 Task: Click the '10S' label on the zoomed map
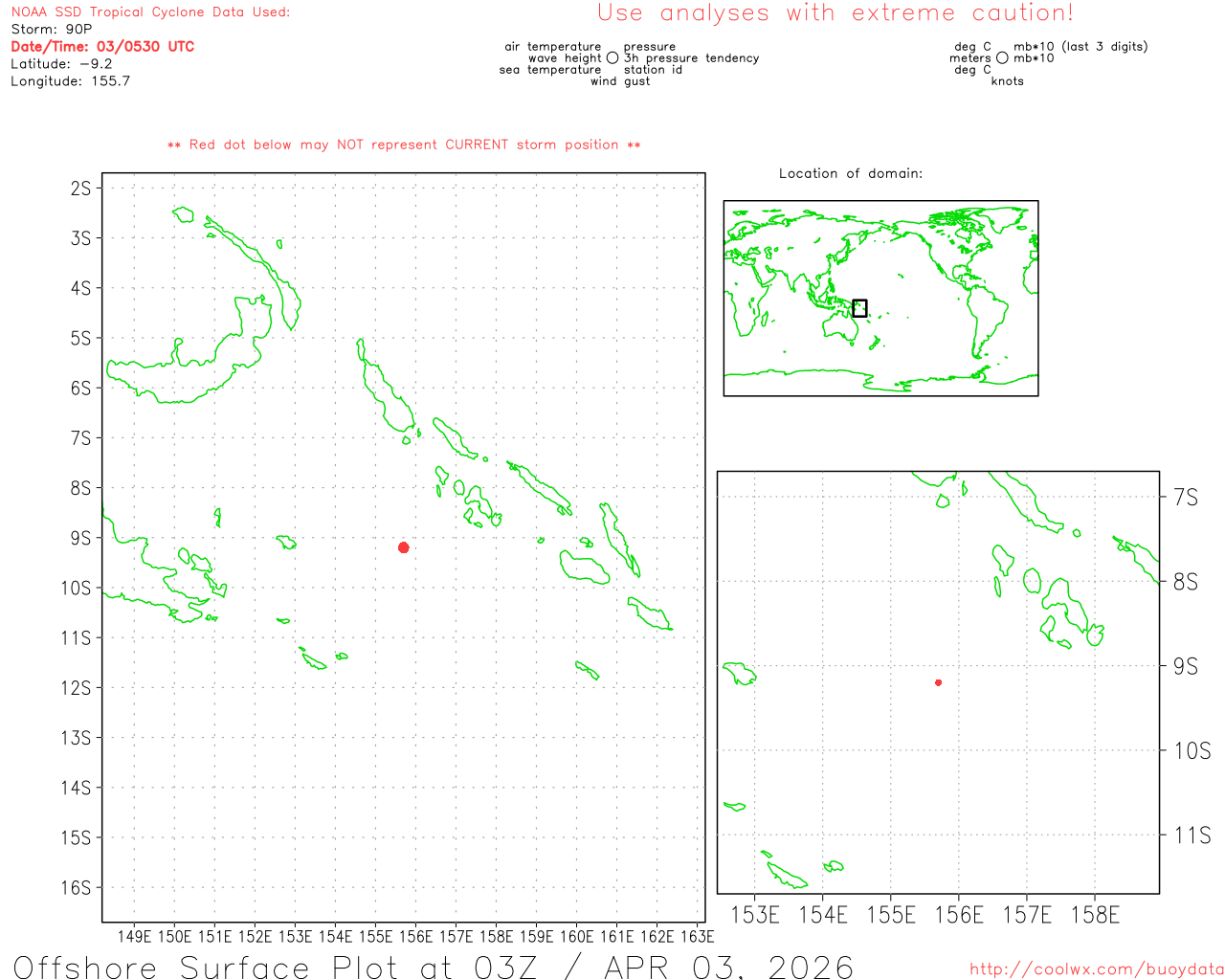pos(1192,751)
